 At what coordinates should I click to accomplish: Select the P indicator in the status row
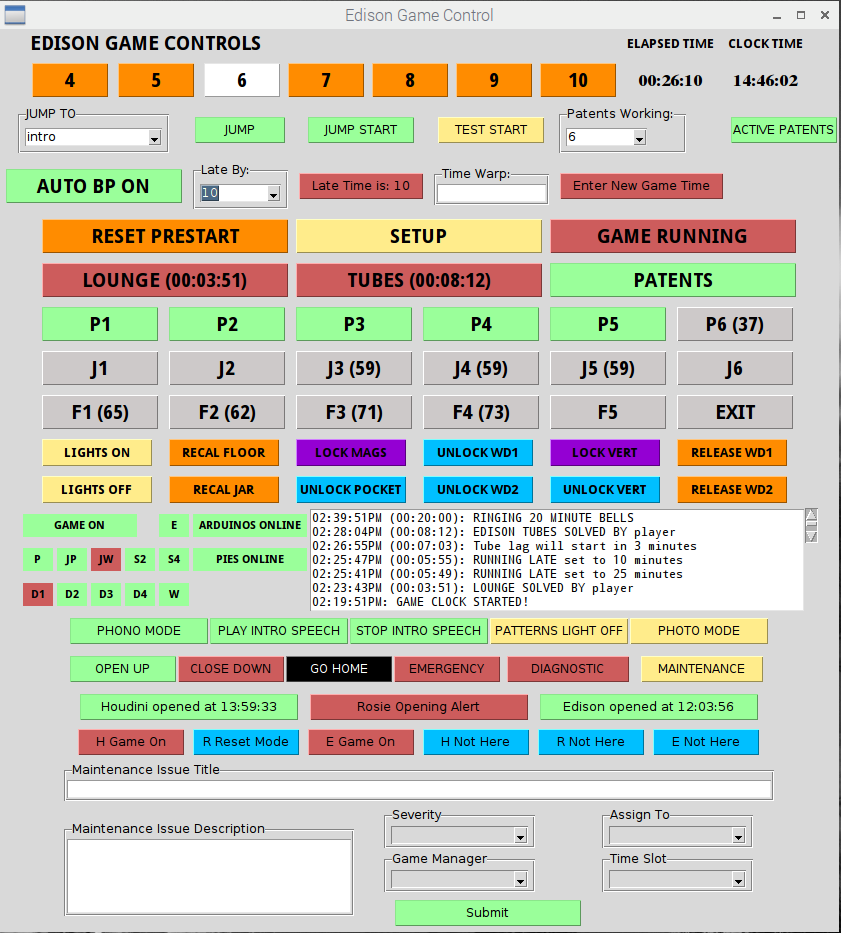(37, 560)
